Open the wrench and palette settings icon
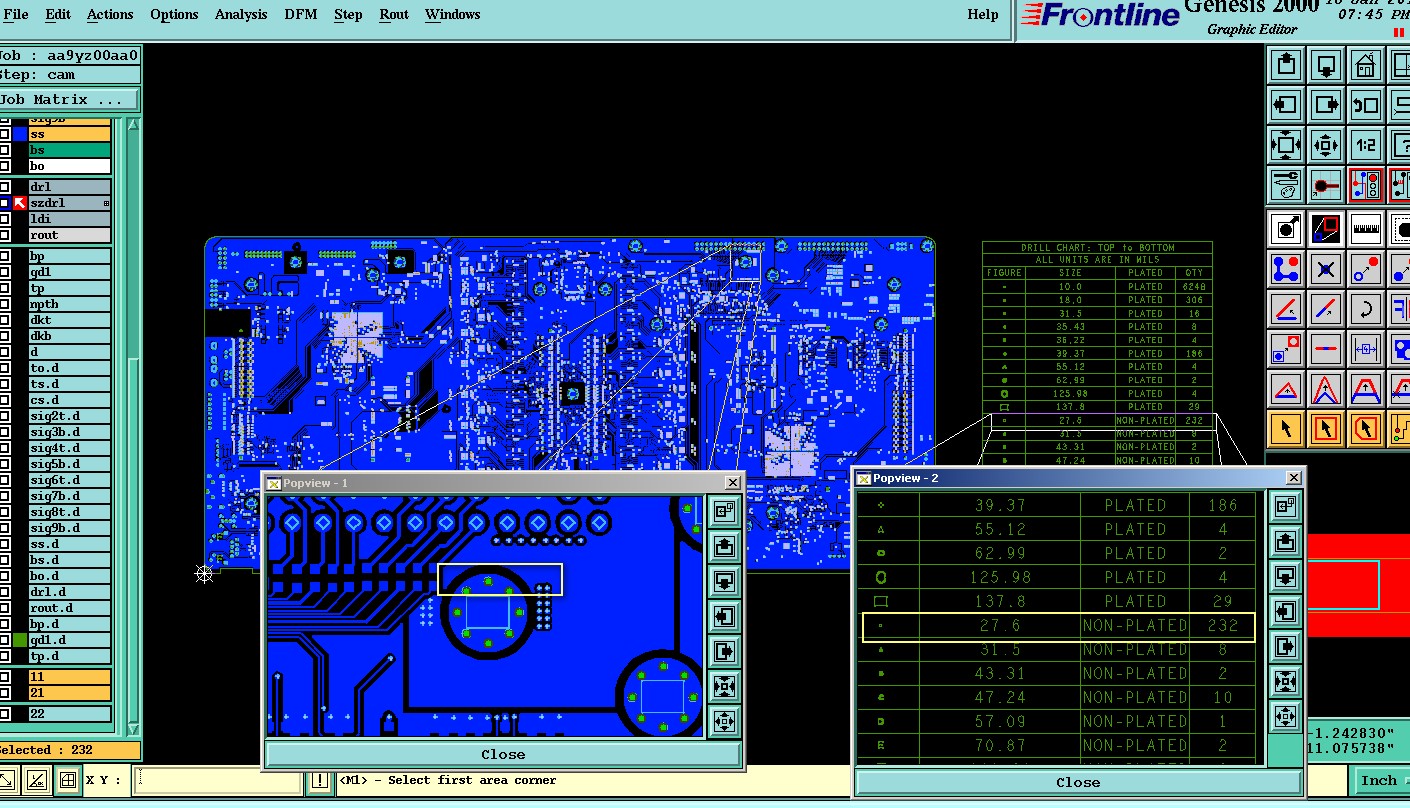This screenshot has height=808, width=1410. pyautogui.click(x=1286, y=185)
